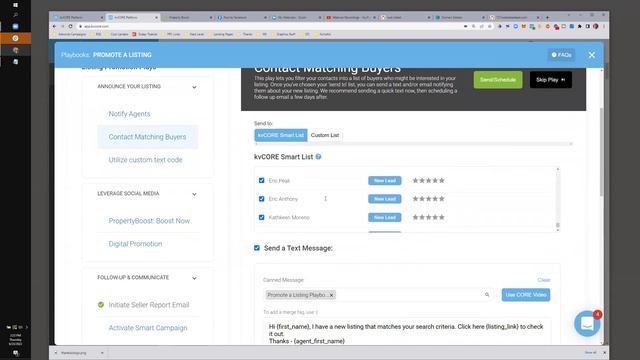
Task: Uncheck the Eric Peak contact checkbox
Action: tap(261, 180)
